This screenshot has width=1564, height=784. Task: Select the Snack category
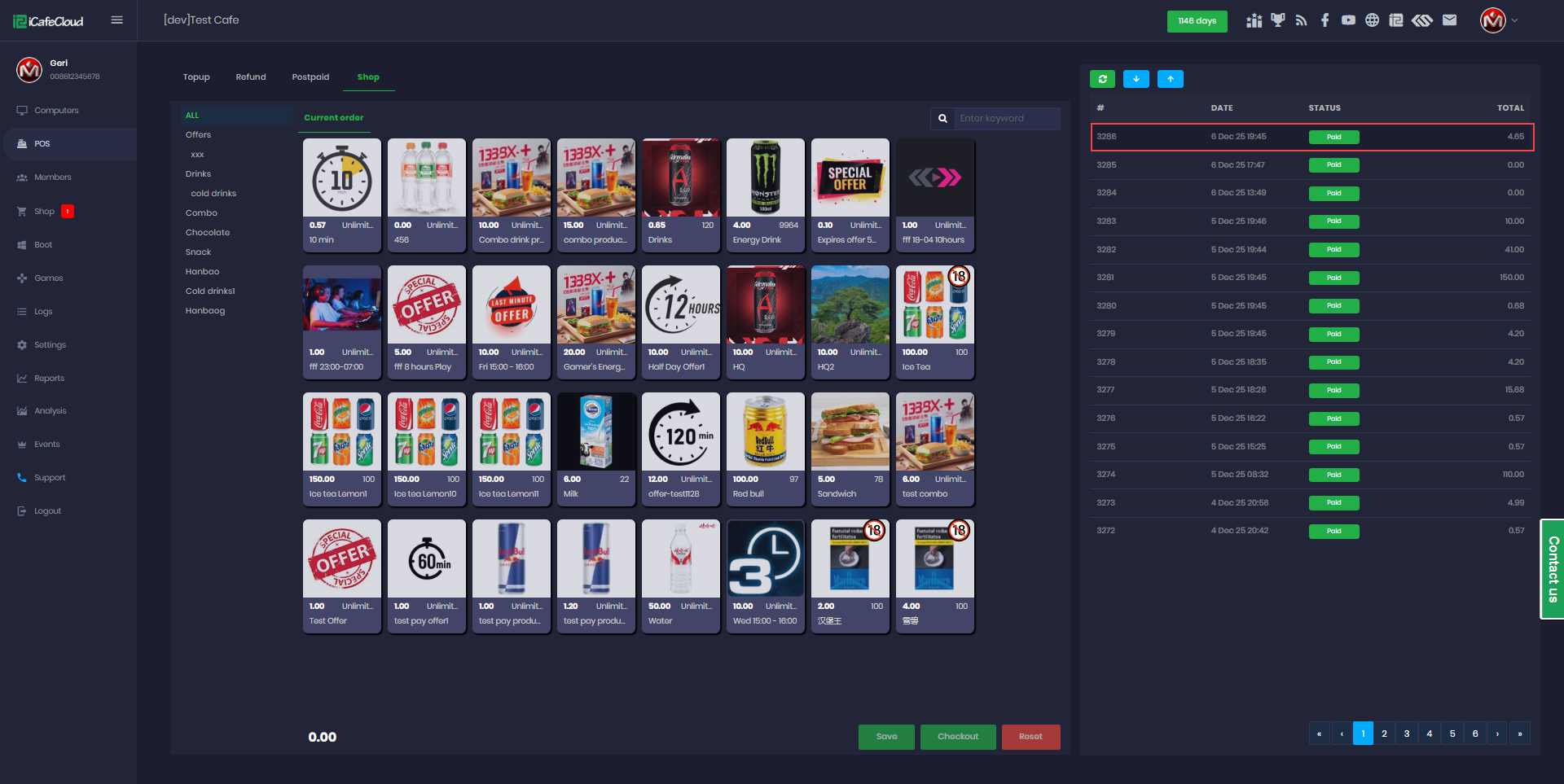(198, 252)
